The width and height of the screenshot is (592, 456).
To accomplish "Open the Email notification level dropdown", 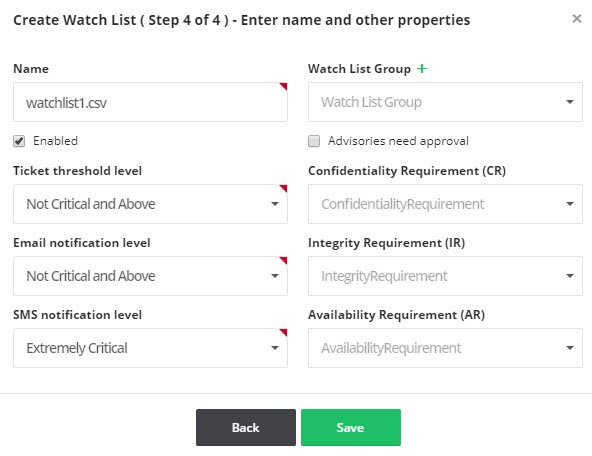I will (x=150, y=276).
